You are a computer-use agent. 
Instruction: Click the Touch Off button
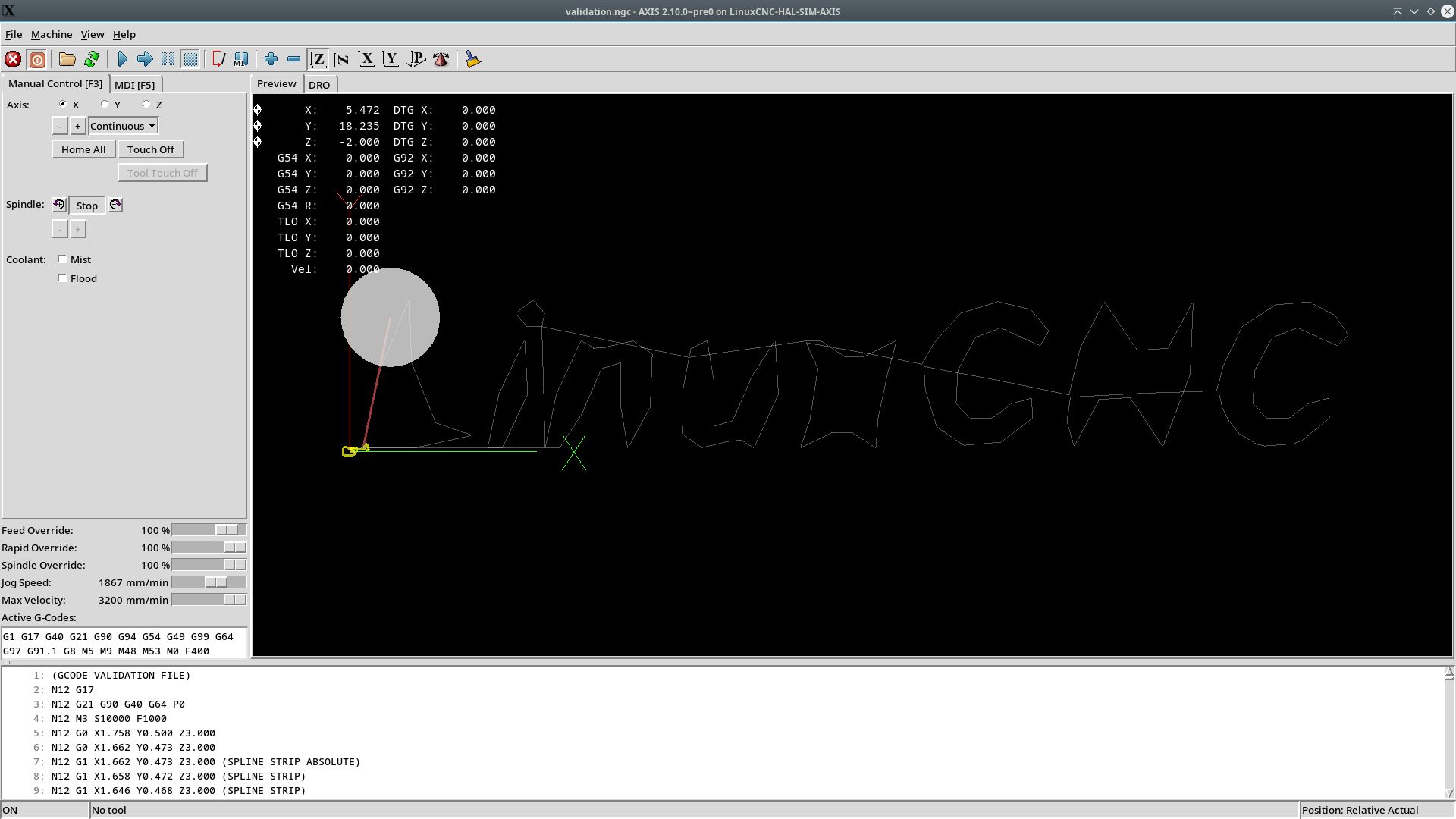(151, 149)
